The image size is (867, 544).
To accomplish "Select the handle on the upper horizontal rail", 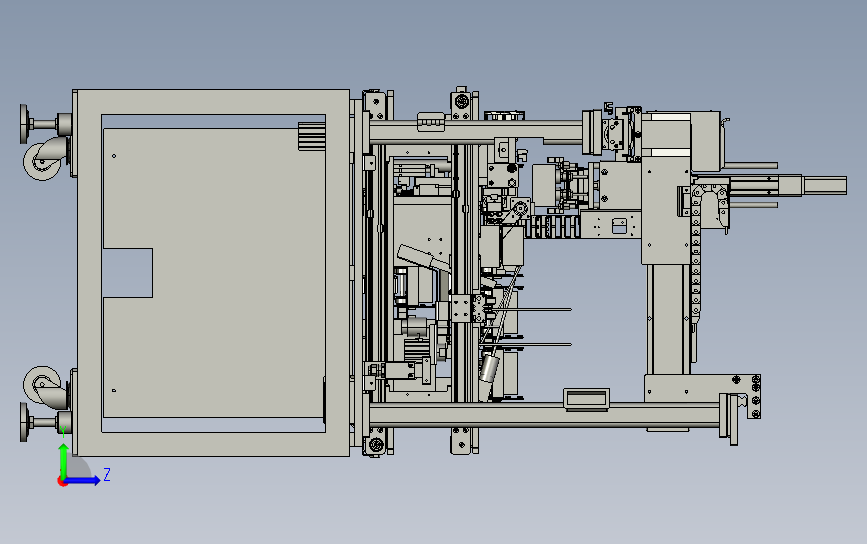I will [431, 122].
